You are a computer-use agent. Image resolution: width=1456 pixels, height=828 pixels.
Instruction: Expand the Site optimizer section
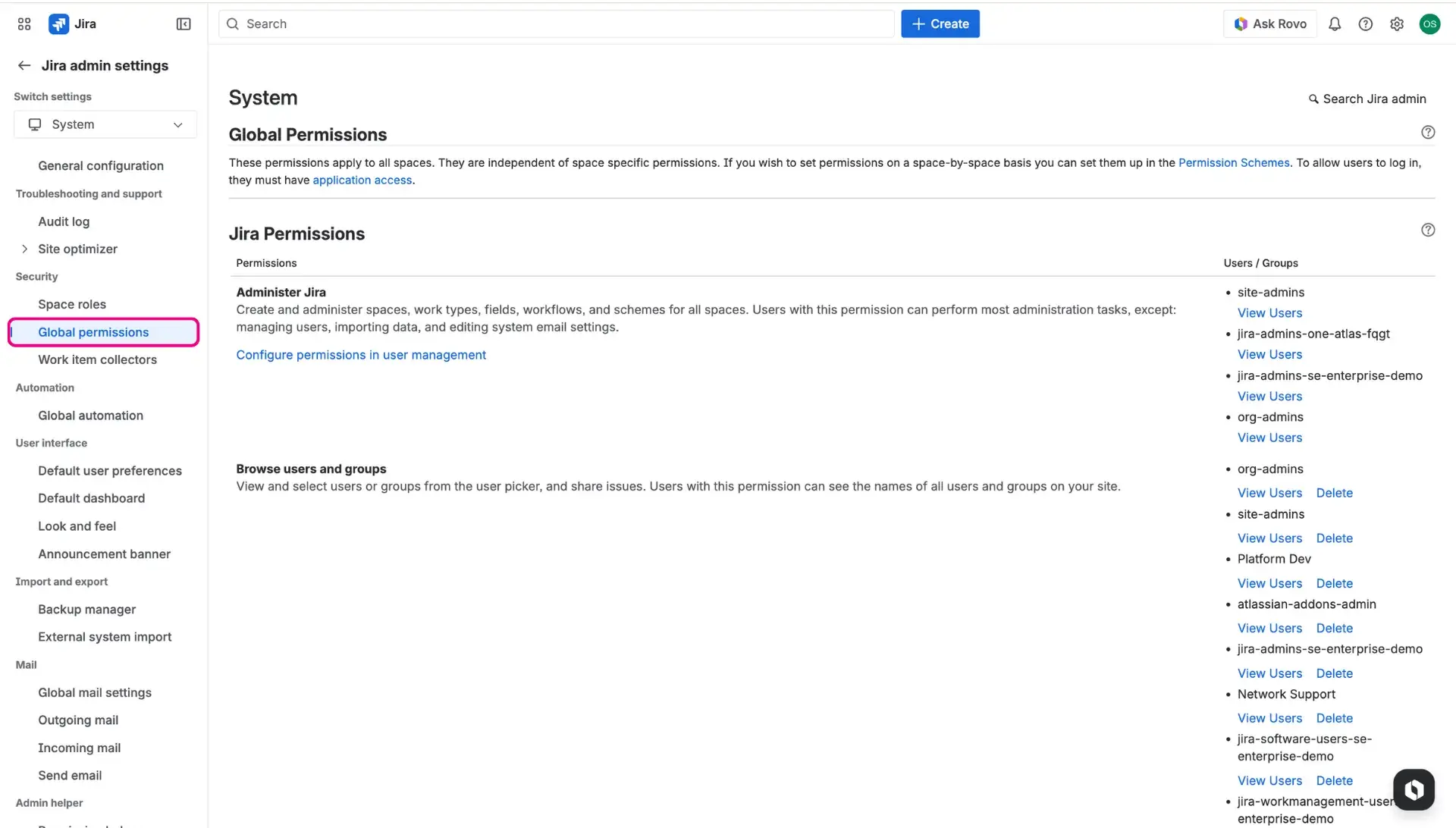click(25, 249)
